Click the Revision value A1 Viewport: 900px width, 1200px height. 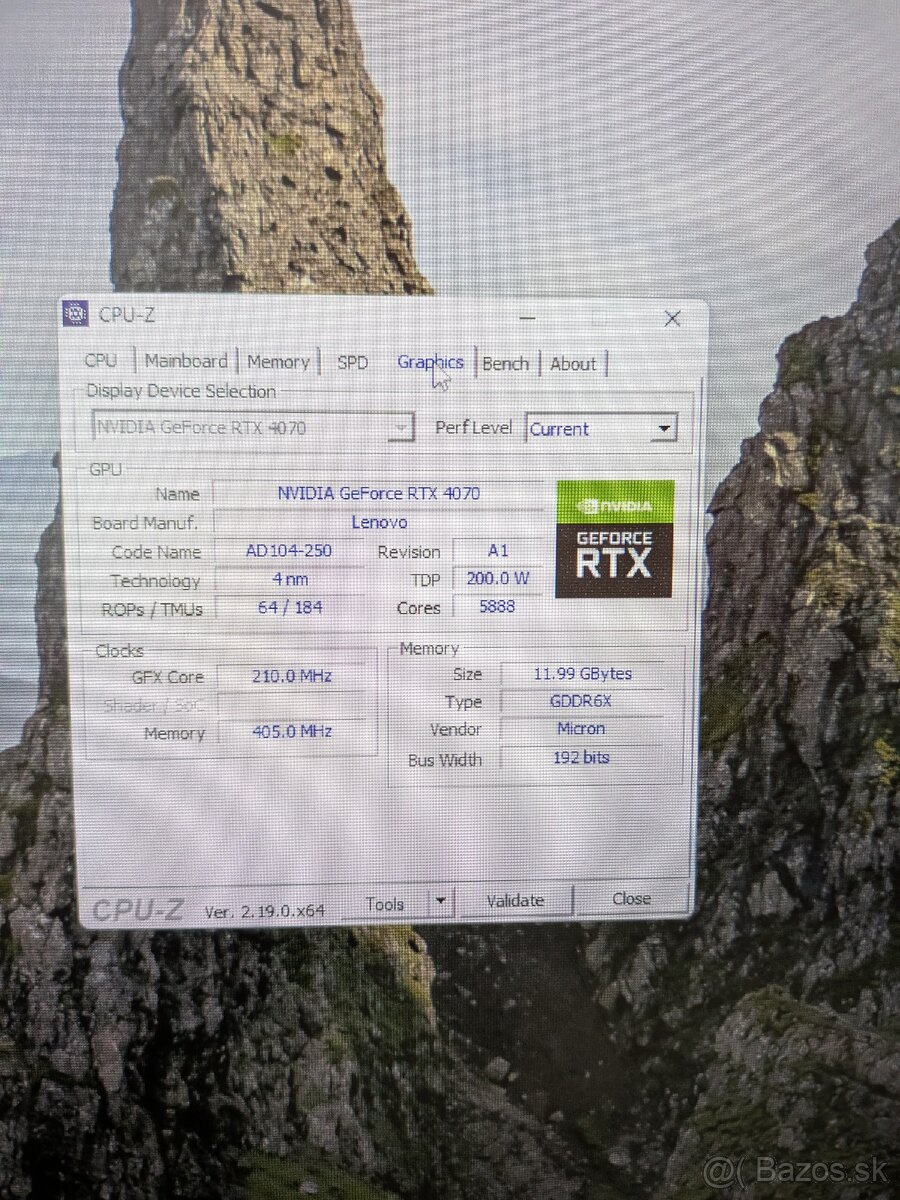pos(497,551)
